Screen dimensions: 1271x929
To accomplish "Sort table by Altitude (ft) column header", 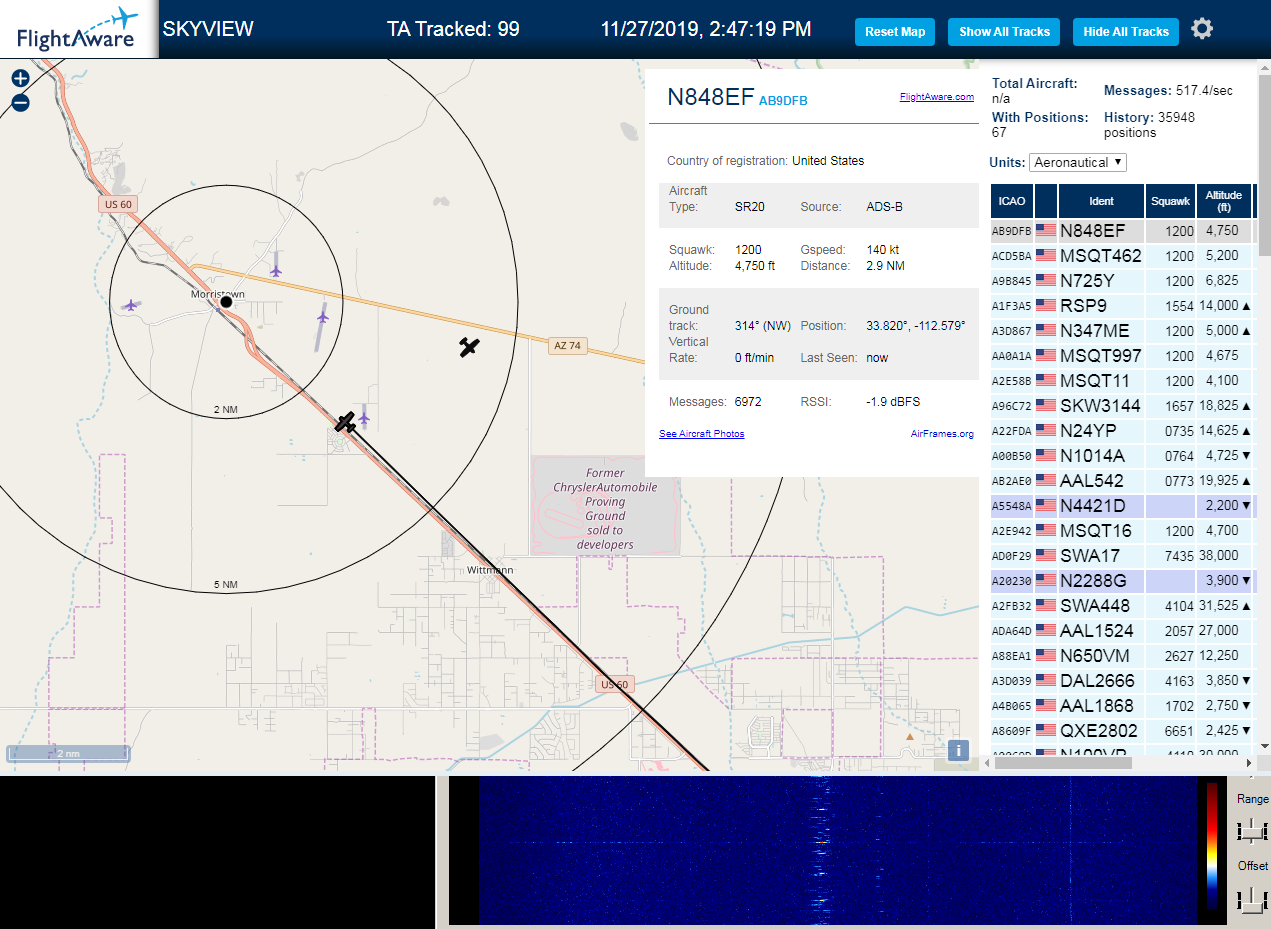I will pyautogui.click(x=1223, y=201).
